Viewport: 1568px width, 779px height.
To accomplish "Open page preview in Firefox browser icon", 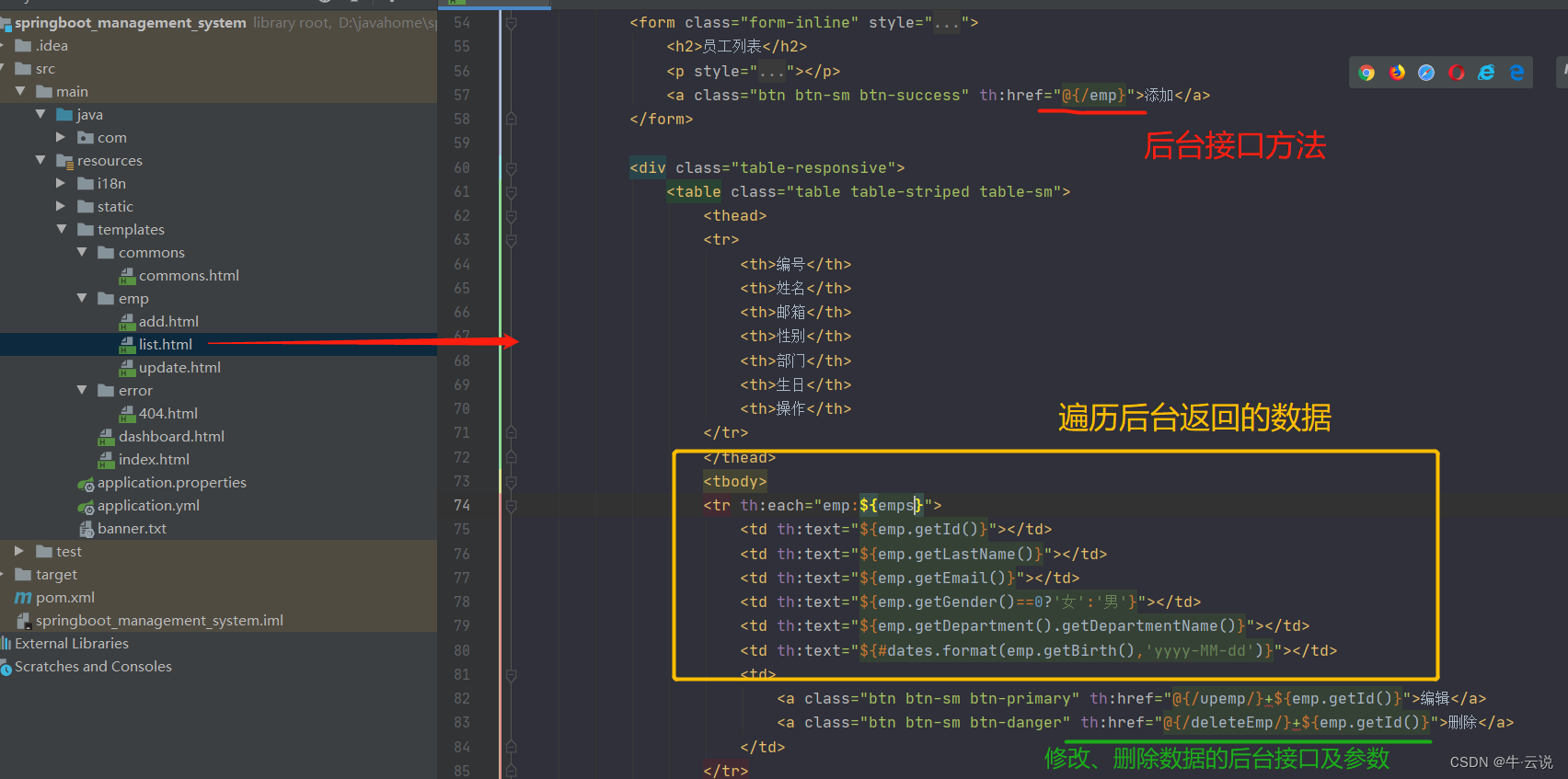I will (1397, 73).
